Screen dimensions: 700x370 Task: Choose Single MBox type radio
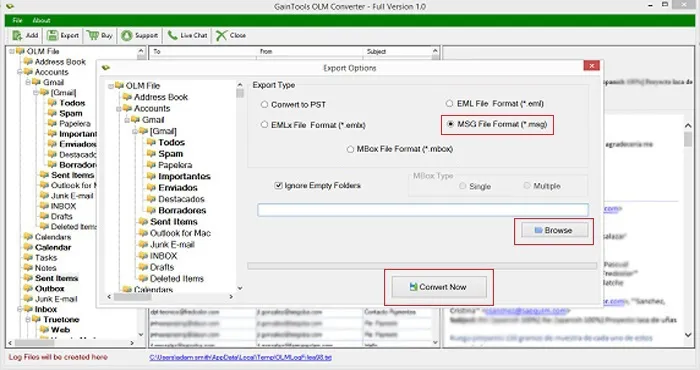tap(462, 186)
